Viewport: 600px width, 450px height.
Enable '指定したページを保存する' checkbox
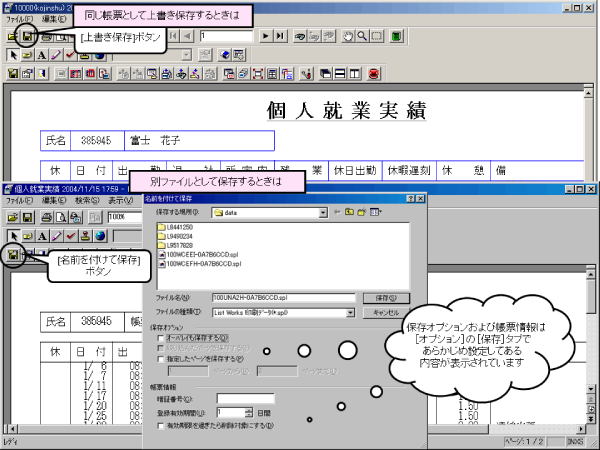161,359
